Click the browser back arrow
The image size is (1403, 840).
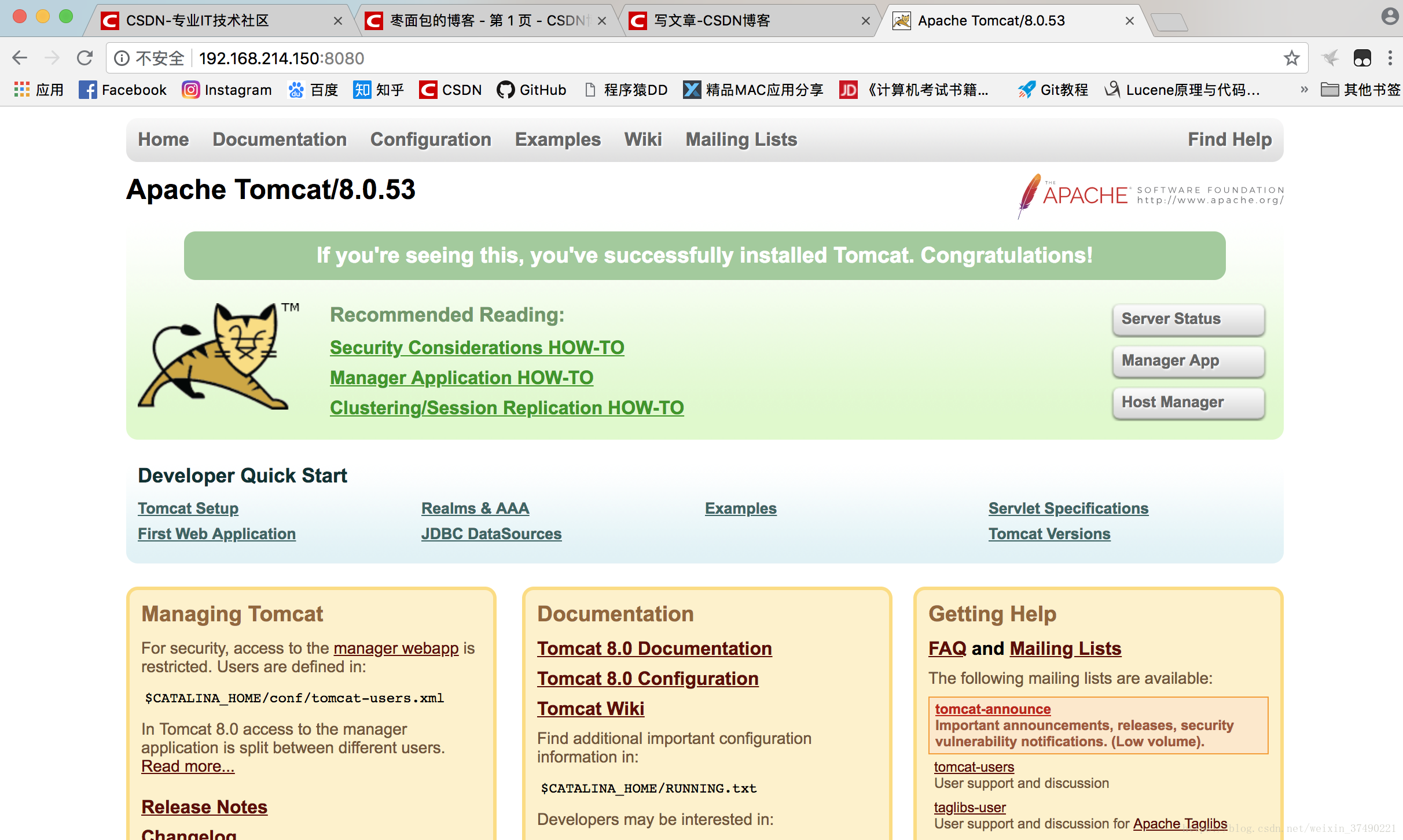20,58
